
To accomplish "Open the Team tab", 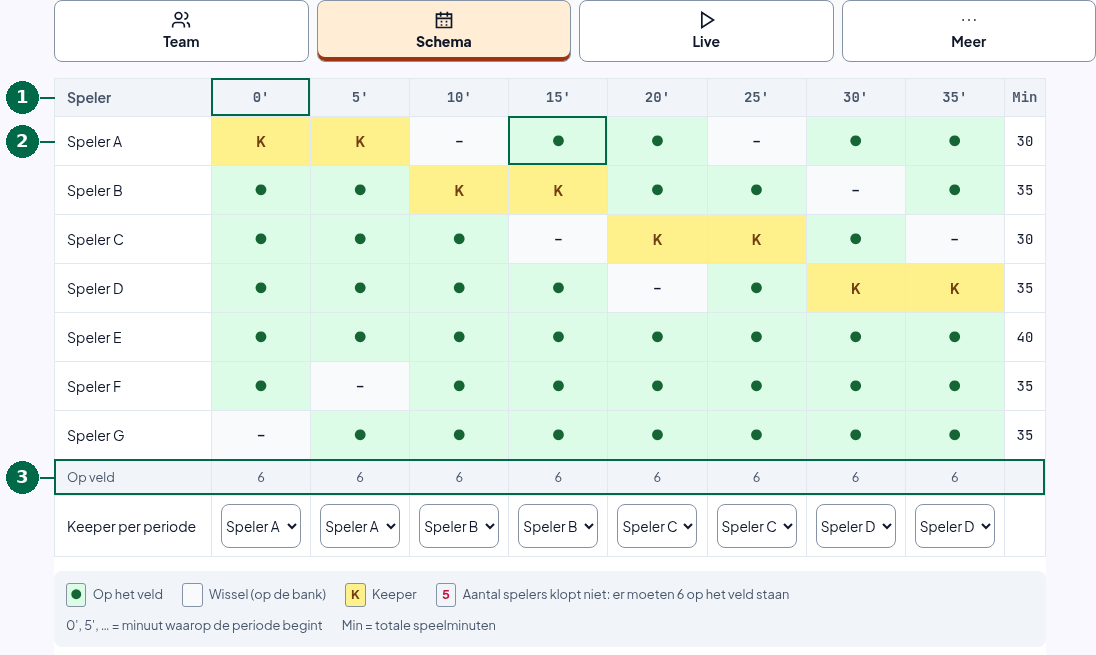I will [x=181, y=31].
